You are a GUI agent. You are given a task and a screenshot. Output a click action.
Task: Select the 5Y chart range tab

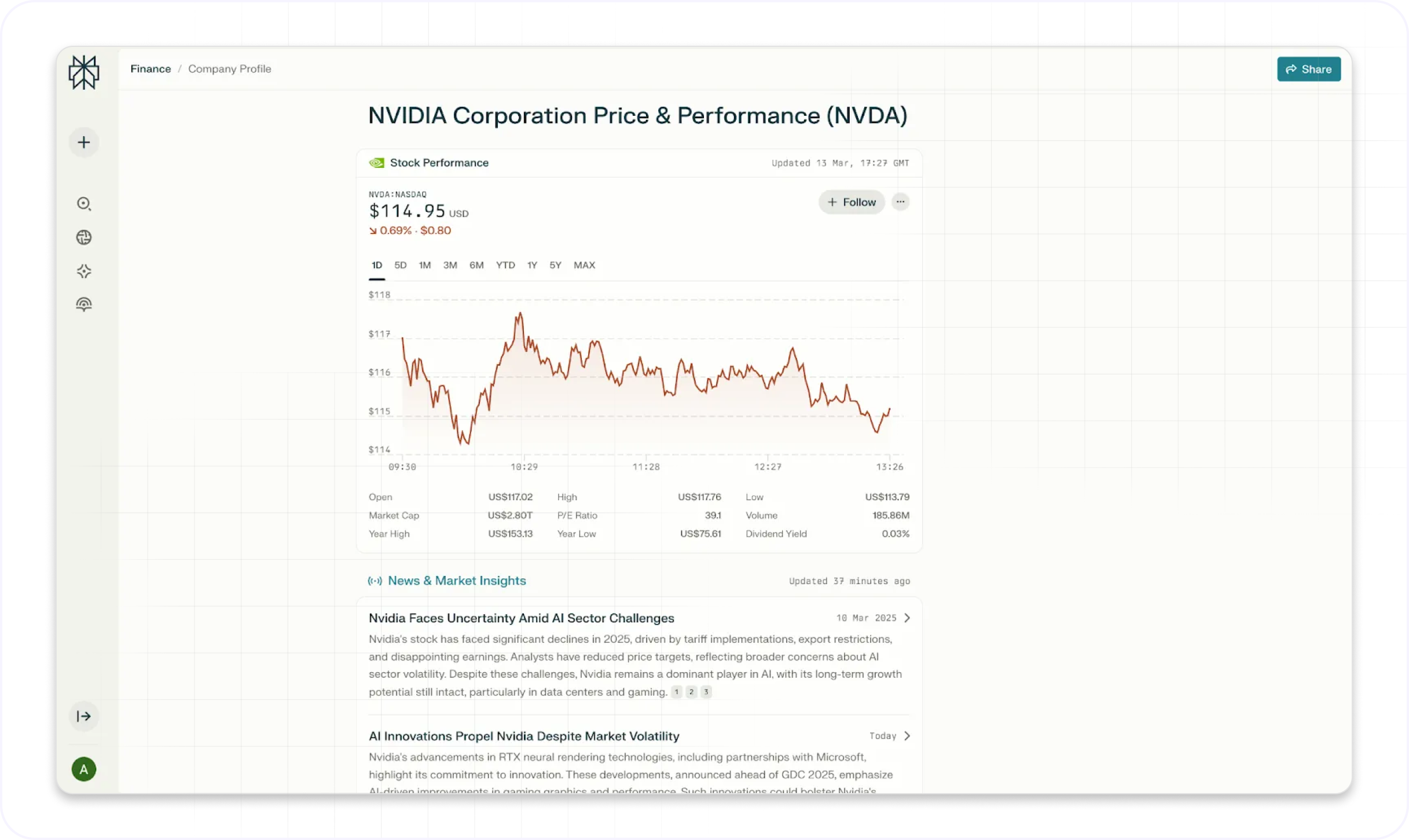click(x=555, y=265)
